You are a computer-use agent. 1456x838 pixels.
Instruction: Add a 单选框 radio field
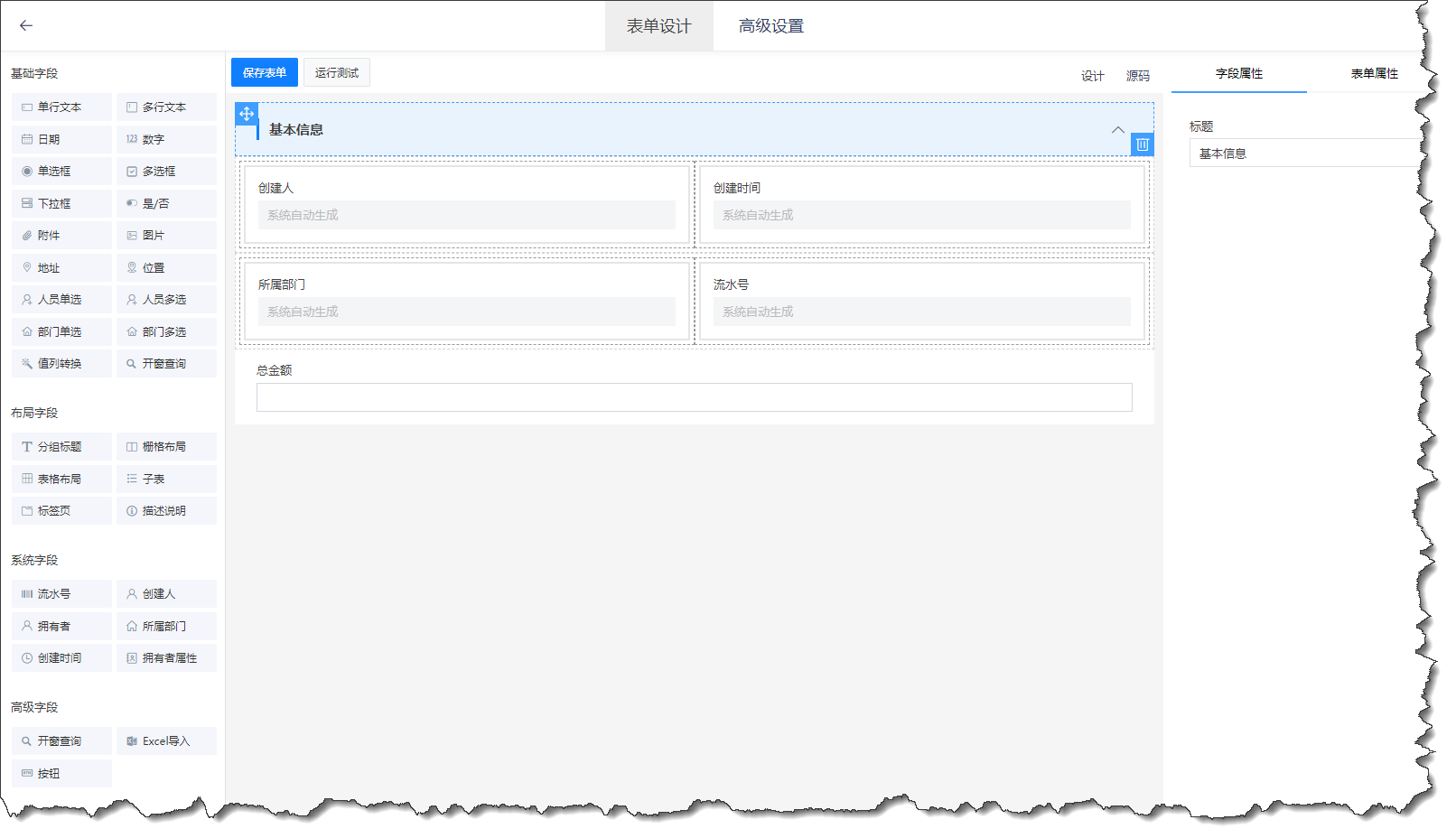click(x=61, y=171)
